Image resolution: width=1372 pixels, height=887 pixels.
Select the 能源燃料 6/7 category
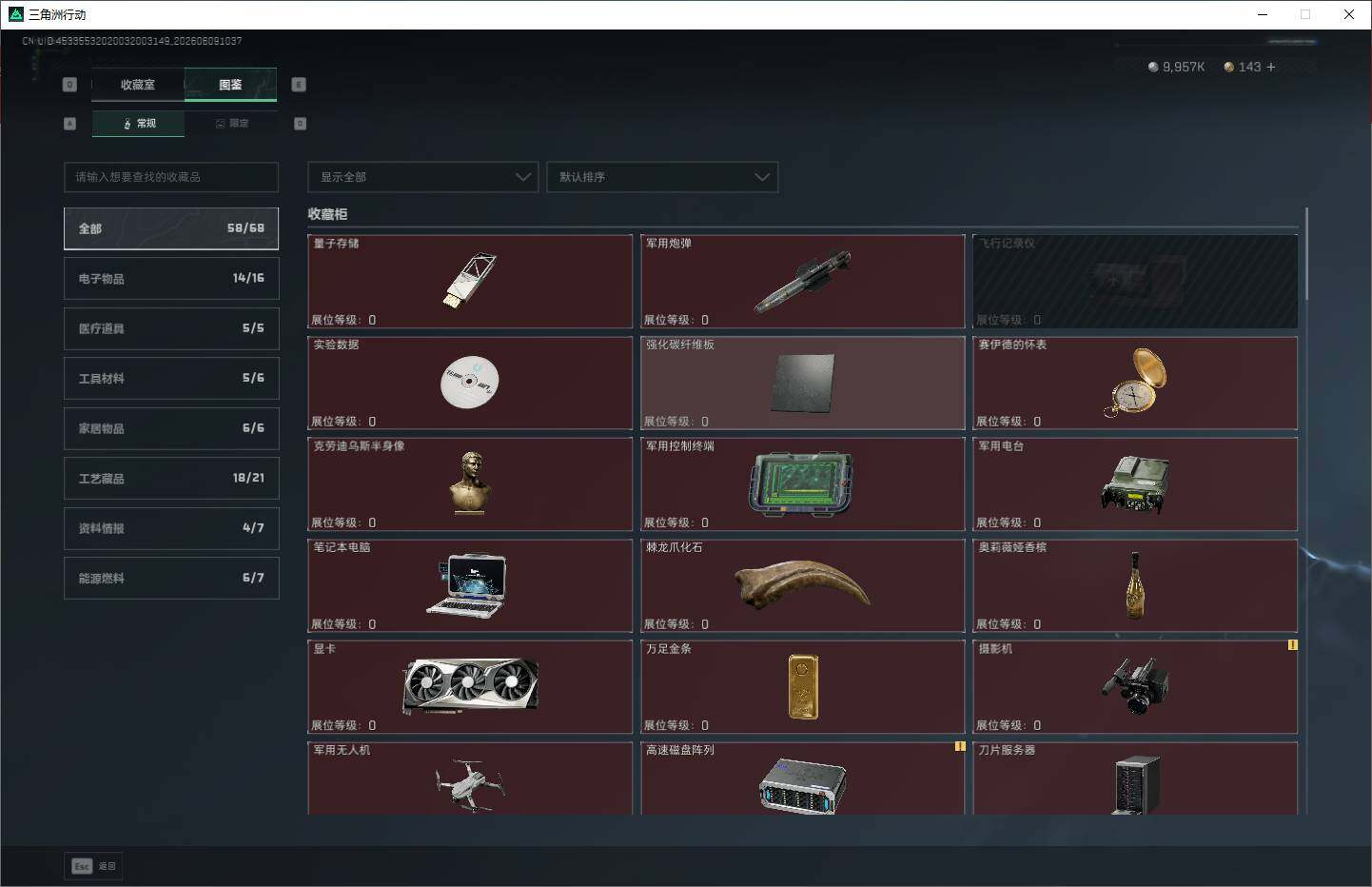[x=171, y=578]
